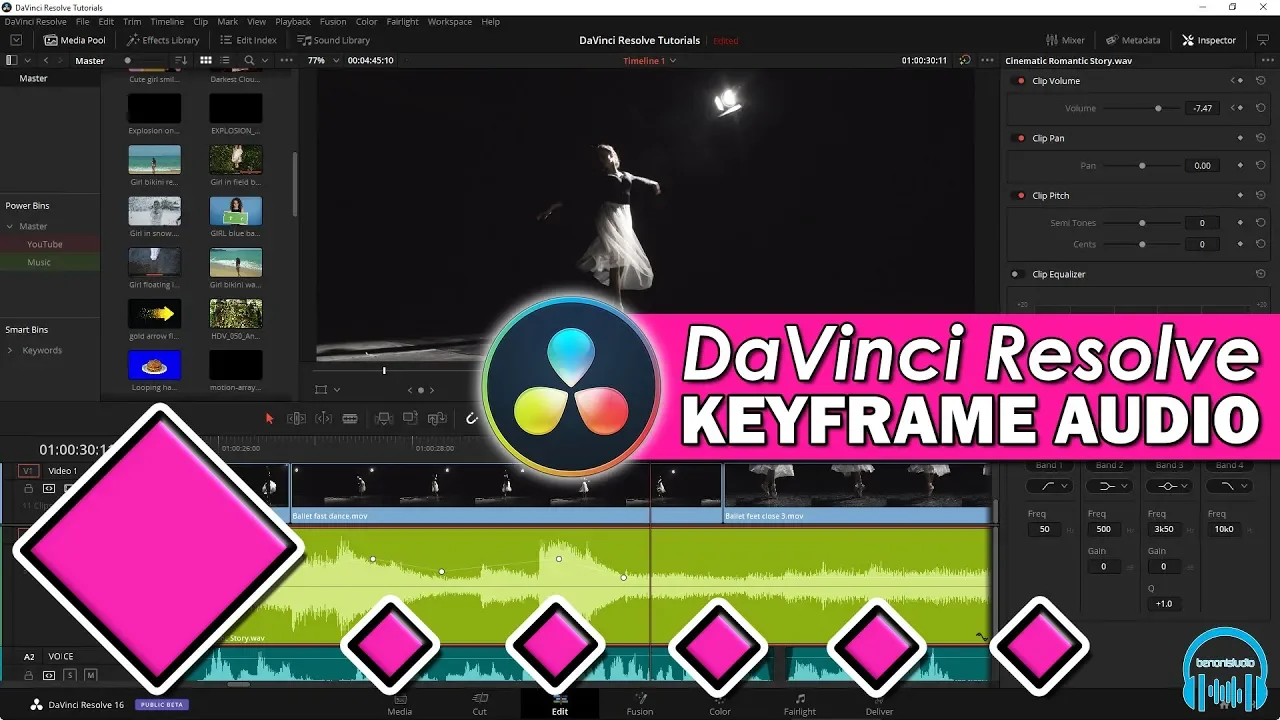Solo the A2 VOICE track

70,676
